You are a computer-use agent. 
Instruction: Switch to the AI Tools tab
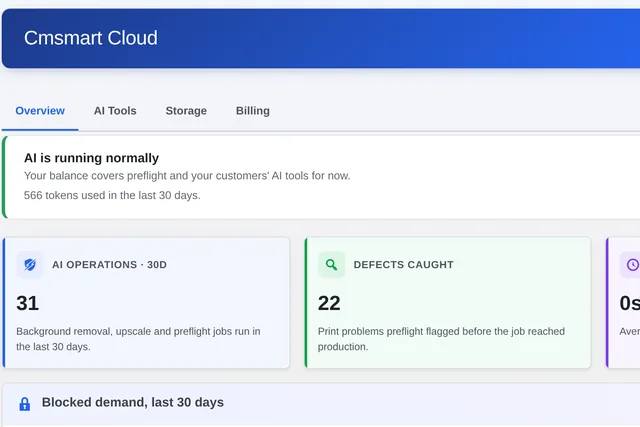[x=115, y=111]
